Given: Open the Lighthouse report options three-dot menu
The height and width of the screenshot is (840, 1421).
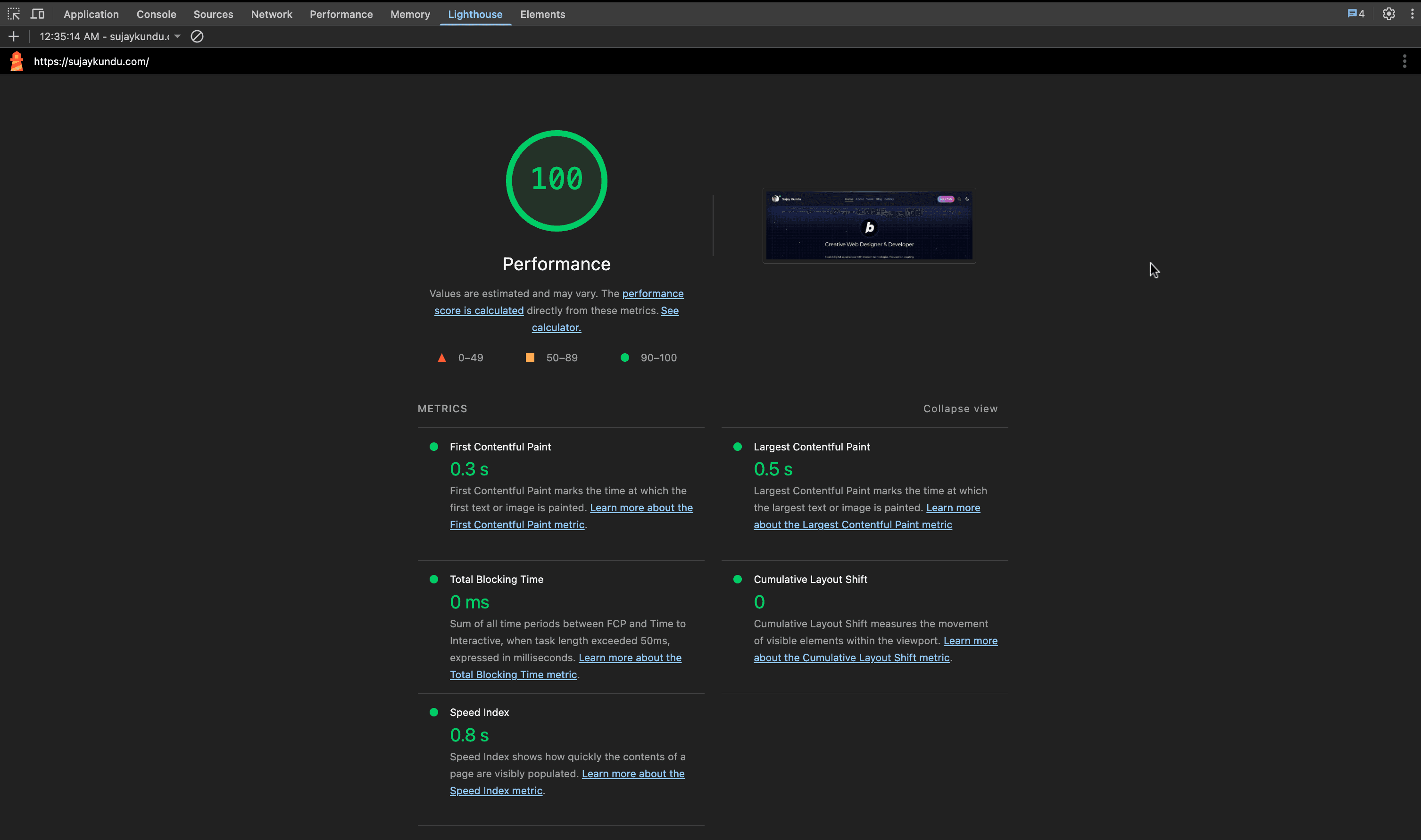Looking at the screenshot, I should pos(1404,61).
